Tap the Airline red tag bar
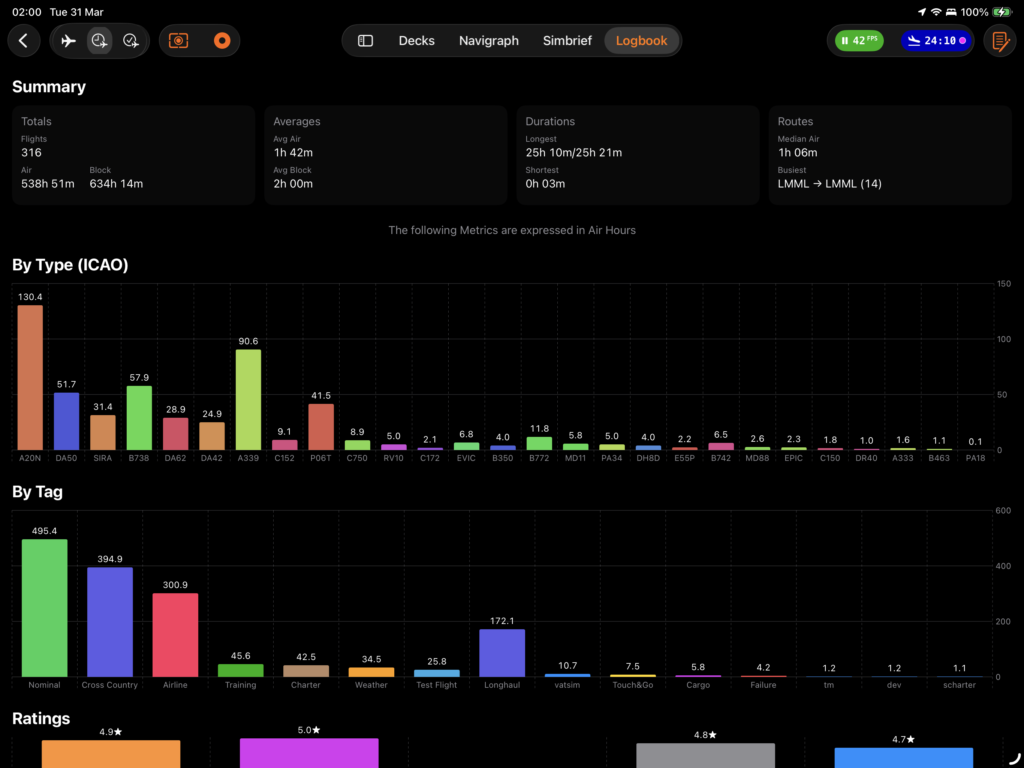The image size is (1024, 768). click(175, 635)
